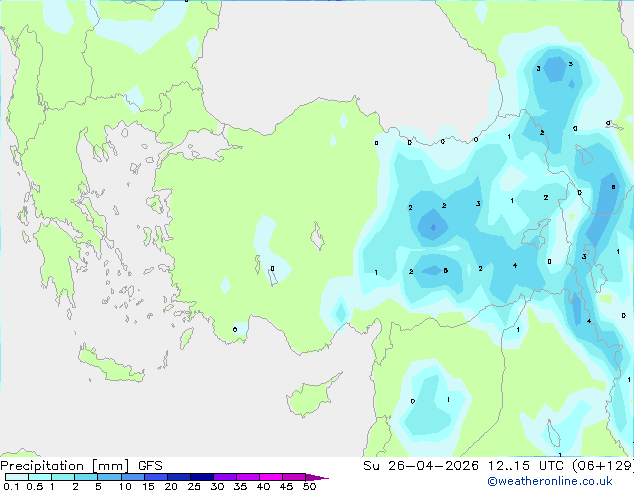
Task: Click the 10–15 mm legend color swatch
Action: (x=132, y=477)
